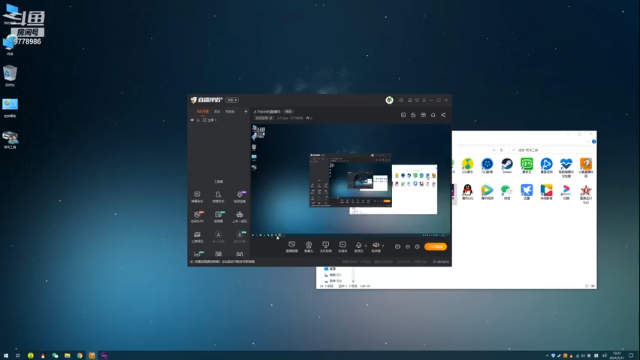This screenshot has height=360, width=640.
Task: Select the first tab in the scene panel
Action: (202, 111)
